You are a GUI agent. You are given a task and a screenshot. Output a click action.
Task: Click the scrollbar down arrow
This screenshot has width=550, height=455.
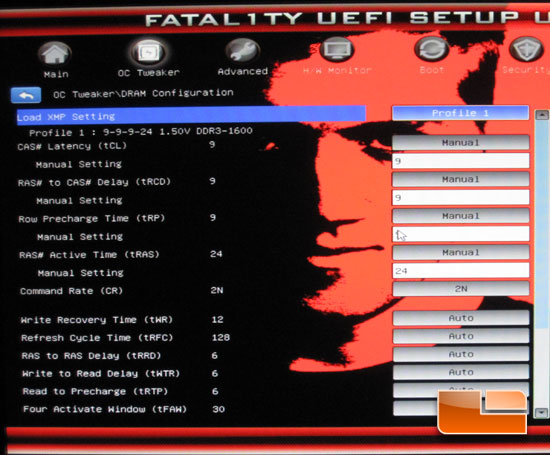(x=541, y=413)
